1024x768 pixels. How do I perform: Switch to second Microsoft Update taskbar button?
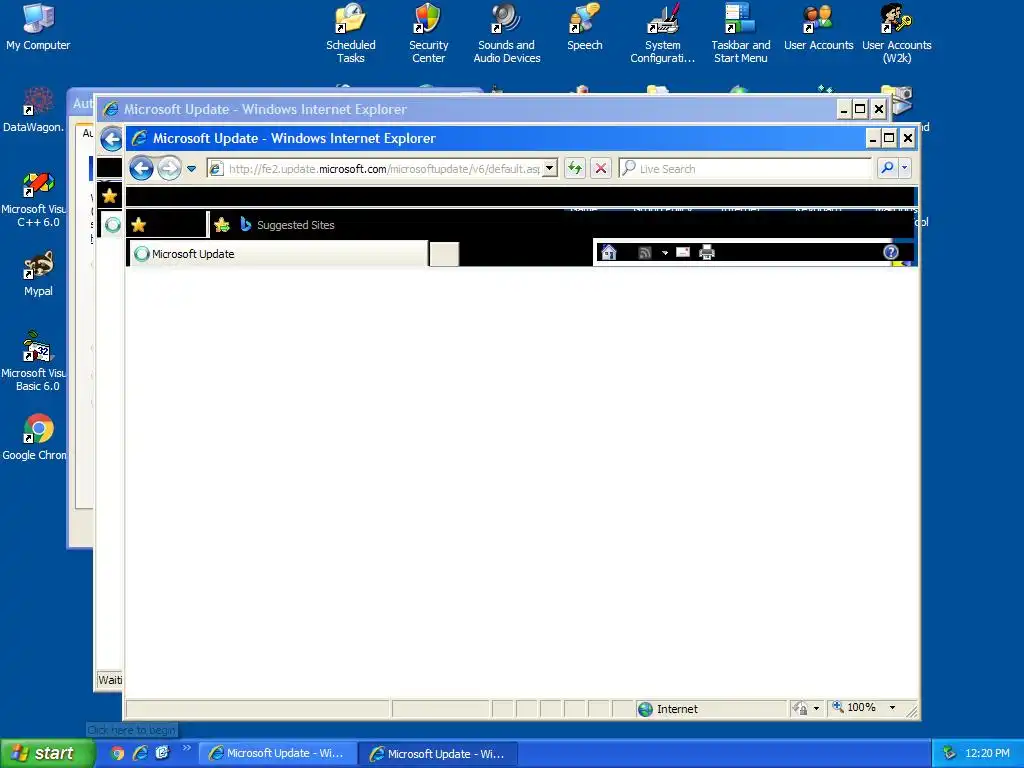439,754
